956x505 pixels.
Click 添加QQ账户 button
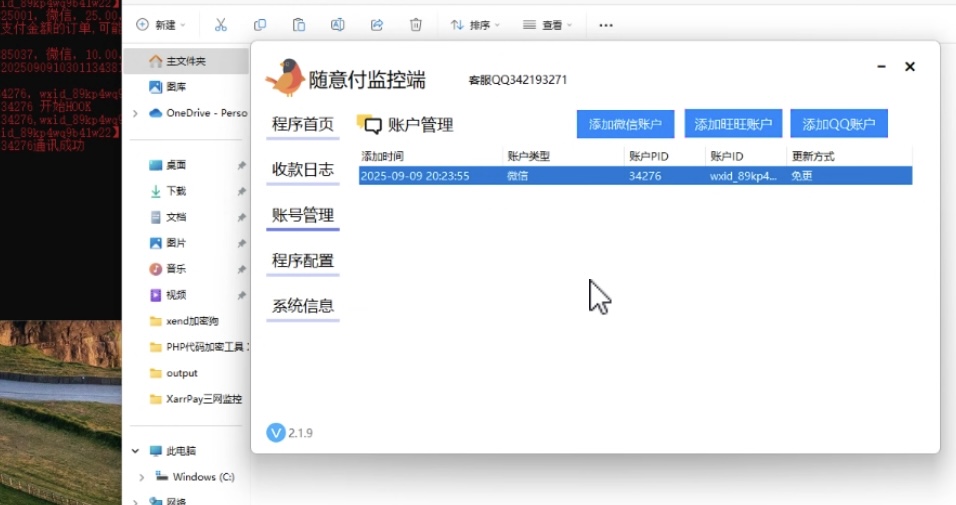pyautogui.click(x=839, y=124)
